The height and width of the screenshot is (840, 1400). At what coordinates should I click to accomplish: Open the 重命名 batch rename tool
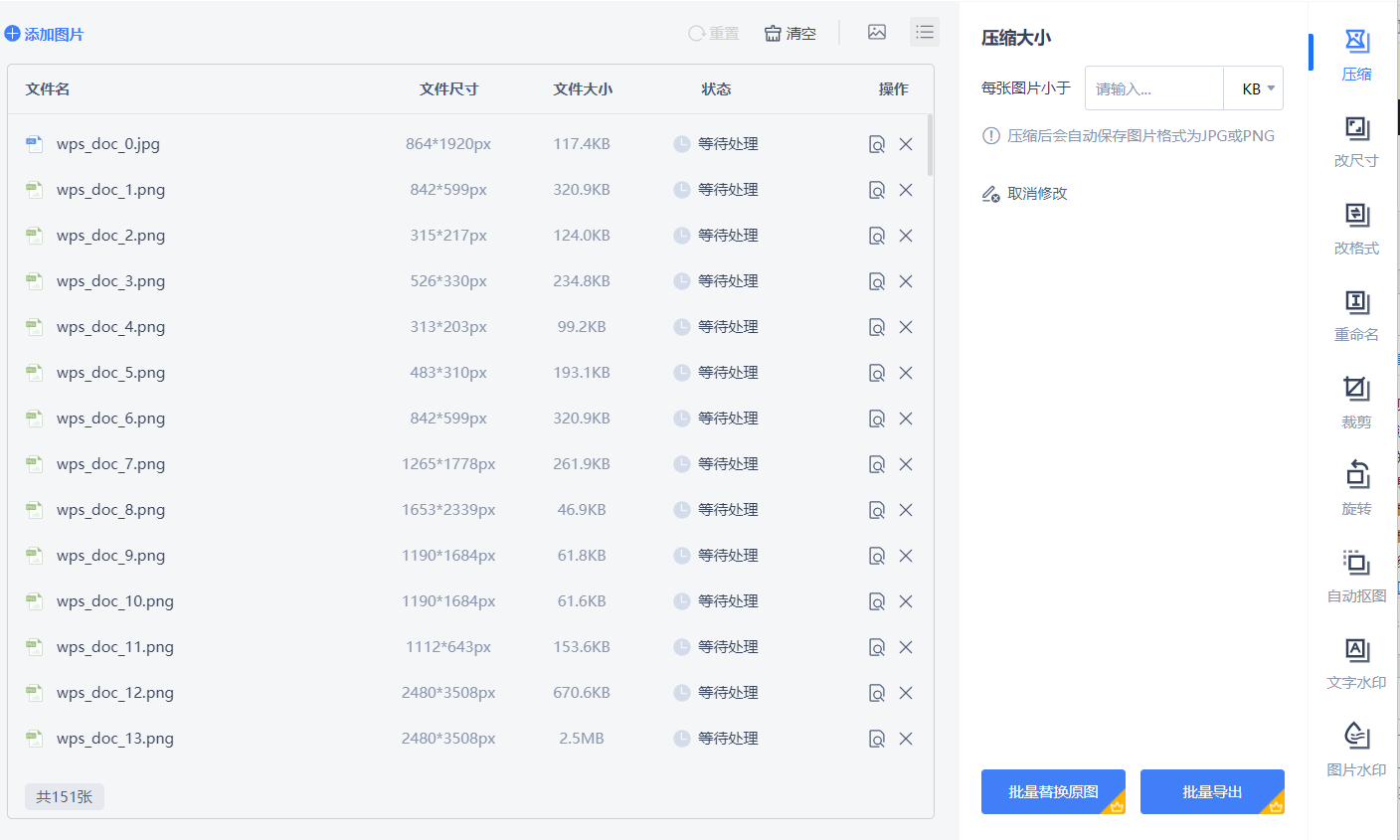coord(1355,316)
